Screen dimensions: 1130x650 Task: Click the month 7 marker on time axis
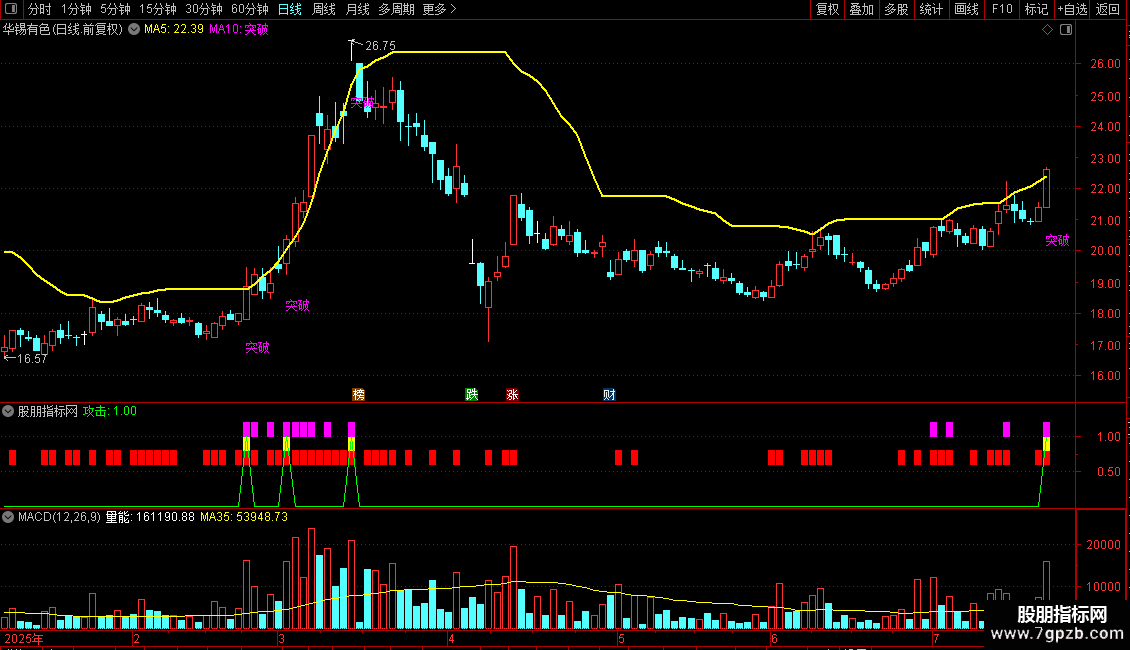(x=936, y=639)
